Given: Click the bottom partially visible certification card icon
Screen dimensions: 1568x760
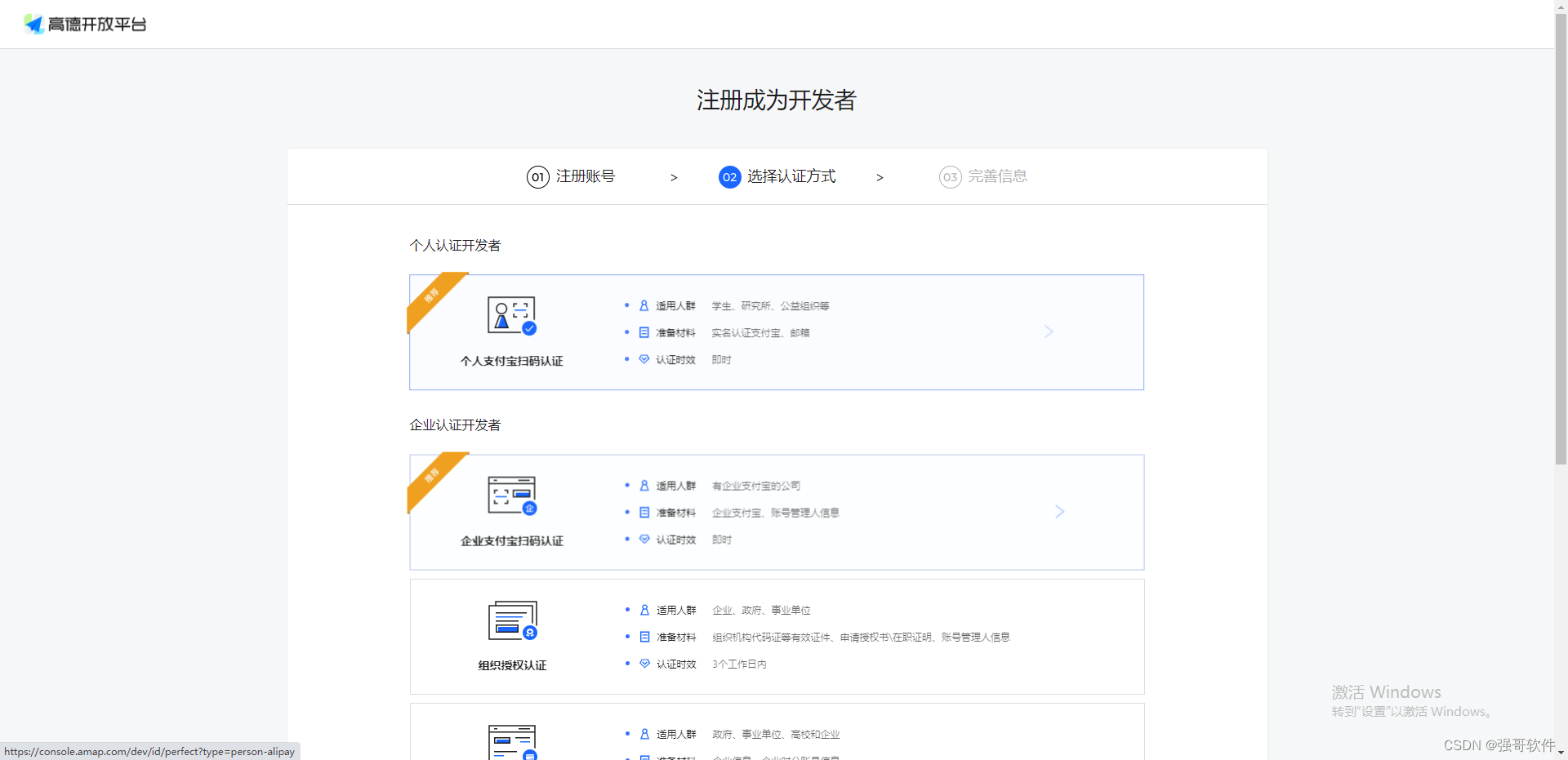Looking at the screenshot, I should [512, 742].
